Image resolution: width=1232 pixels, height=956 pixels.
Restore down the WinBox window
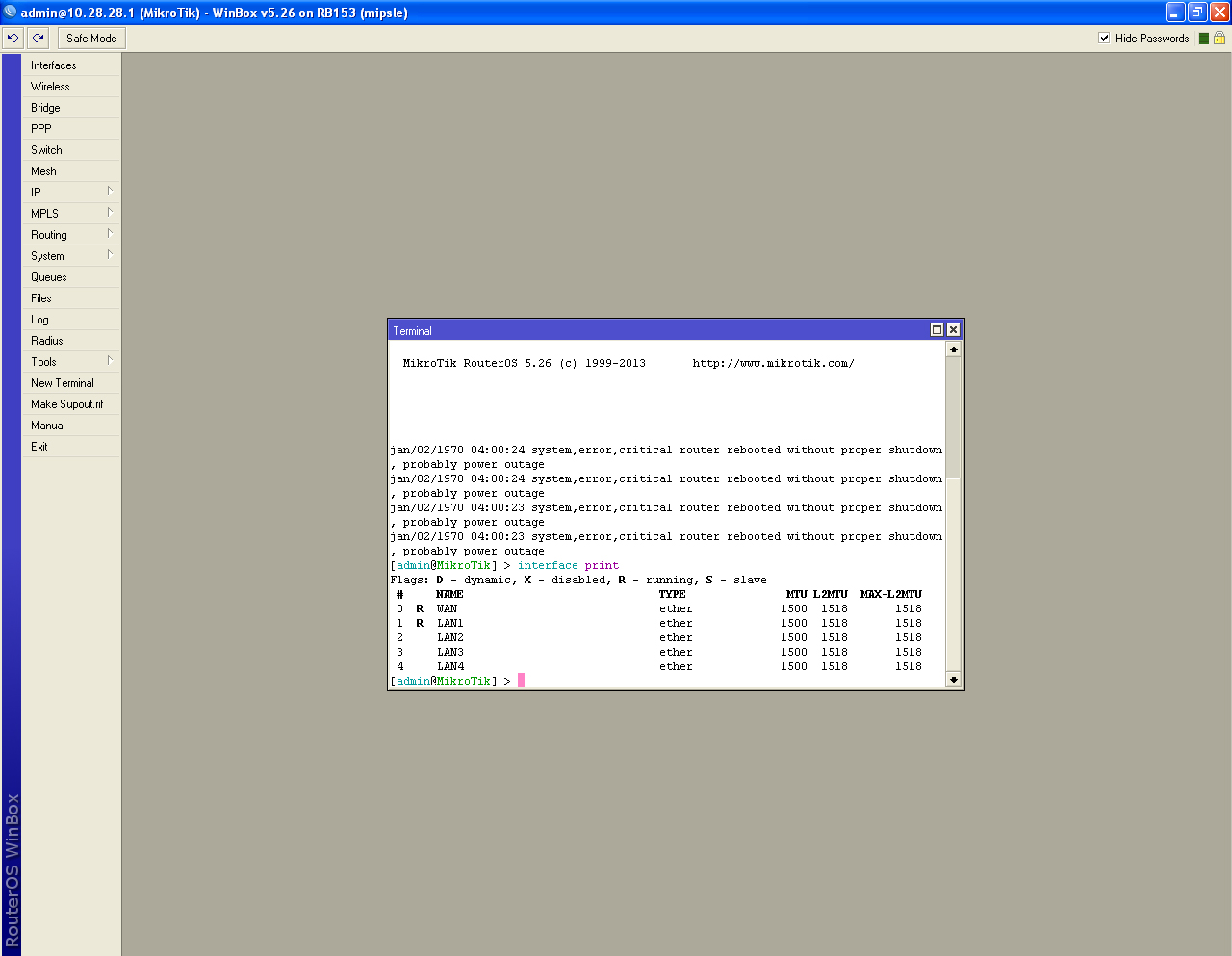(x=1197, y=13)
